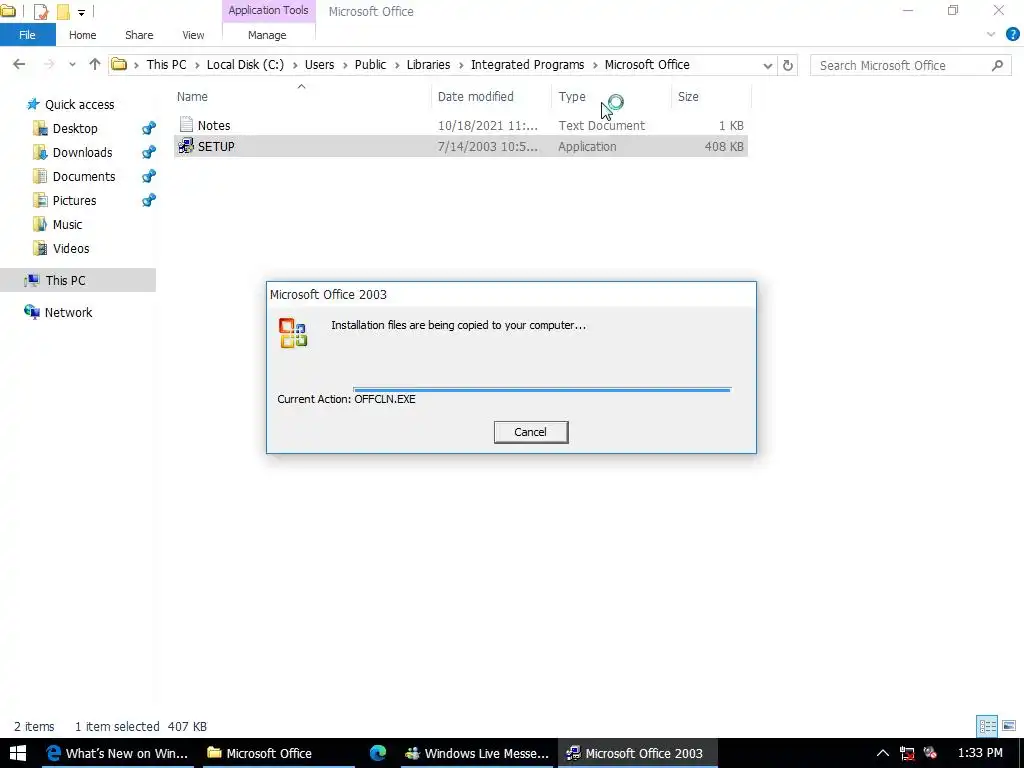Click the Office 2003 installer dialog icon
Image resolution: width=1024 pixels, height=768 pixels.
coord(293,333)
